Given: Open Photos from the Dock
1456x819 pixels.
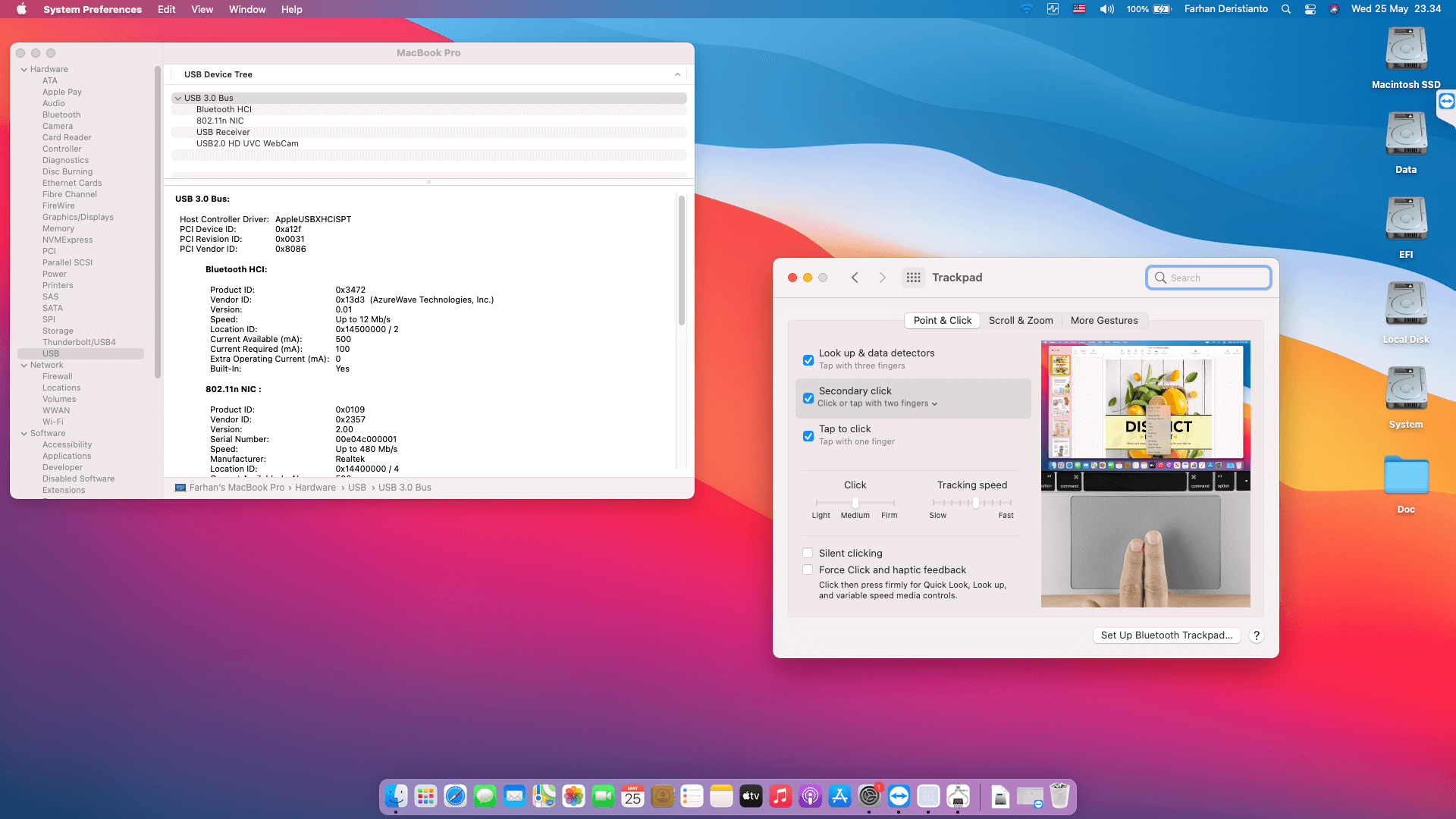Looking at the screenshot, I should click(573, 796).
